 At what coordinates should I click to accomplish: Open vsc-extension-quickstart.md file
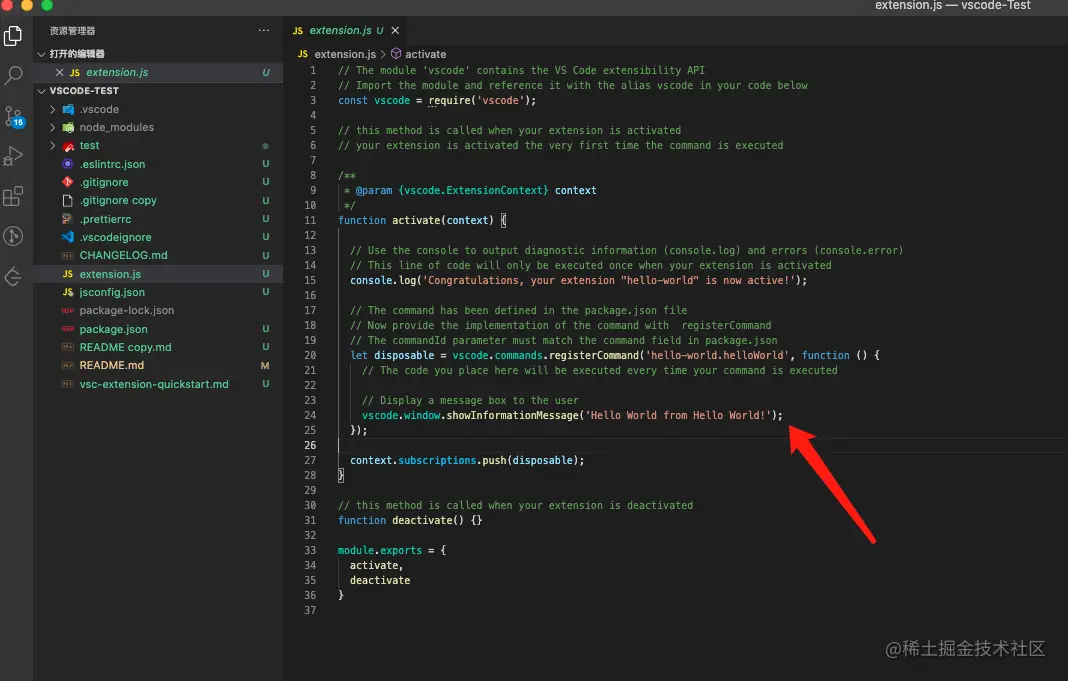click(x=158, y=384)
